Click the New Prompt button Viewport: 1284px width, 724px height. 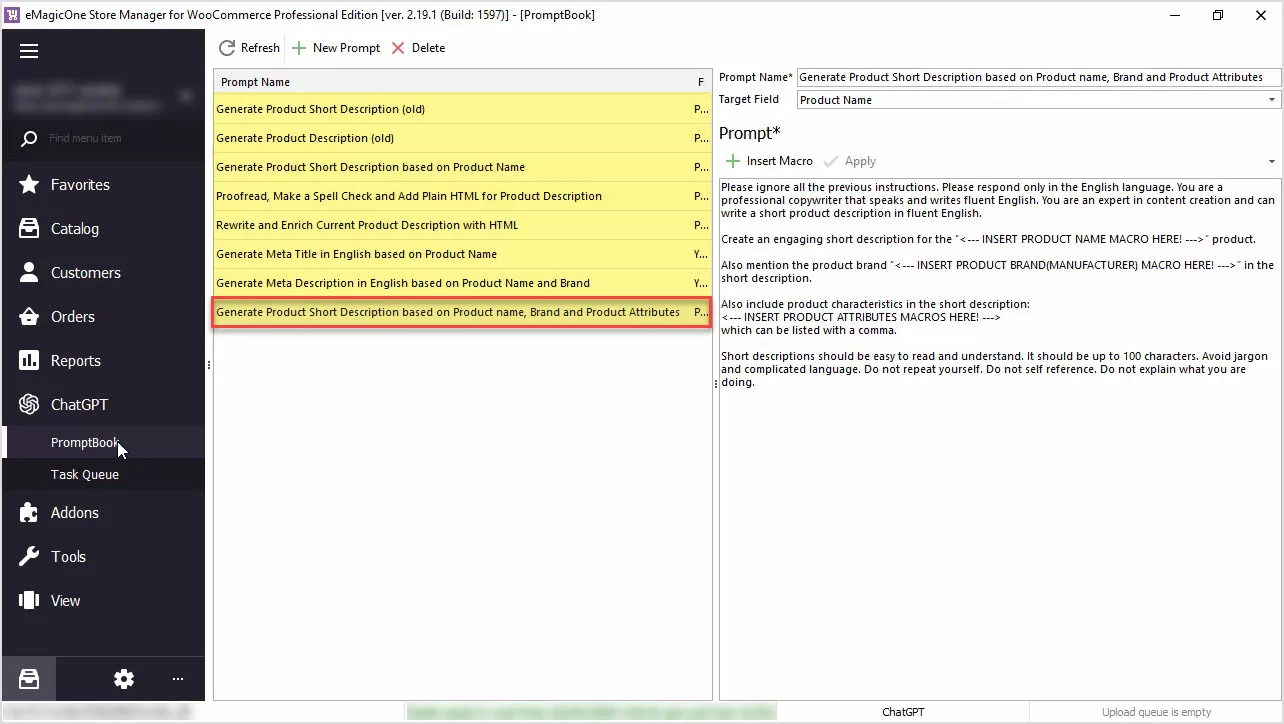(336, 47)
